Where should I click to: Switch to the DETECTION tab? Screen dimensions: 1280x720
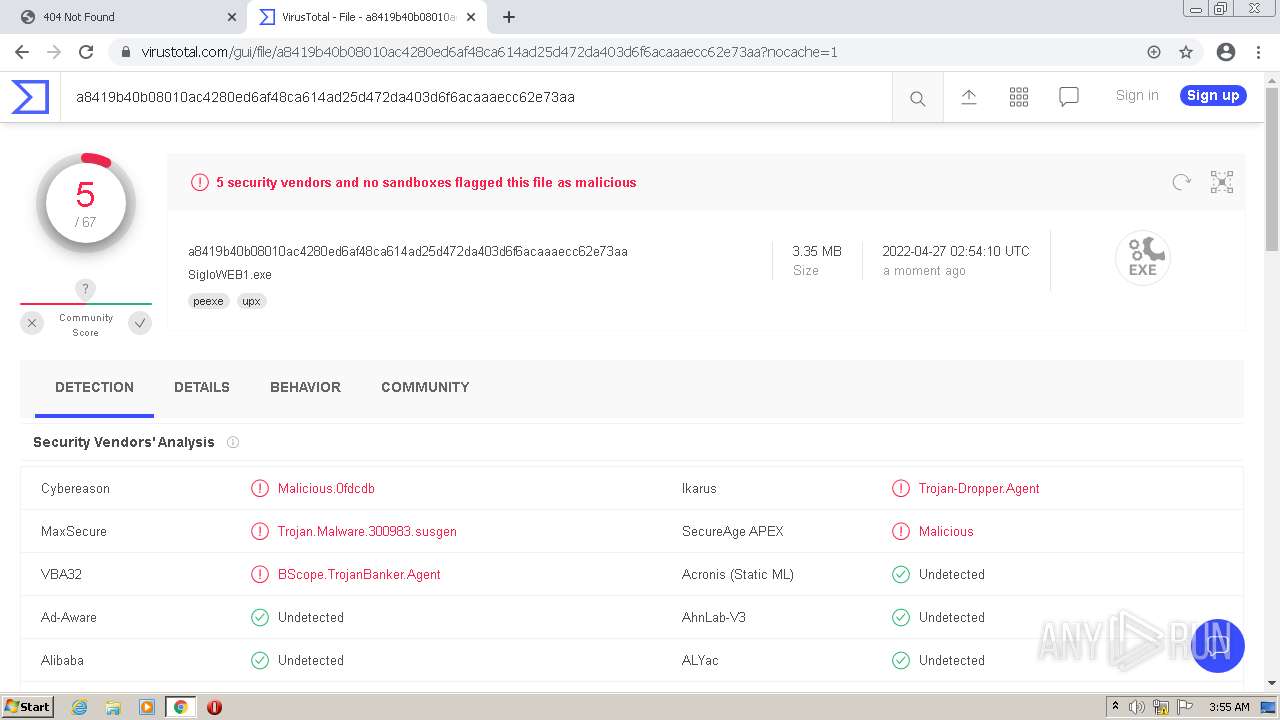(94, 387)
